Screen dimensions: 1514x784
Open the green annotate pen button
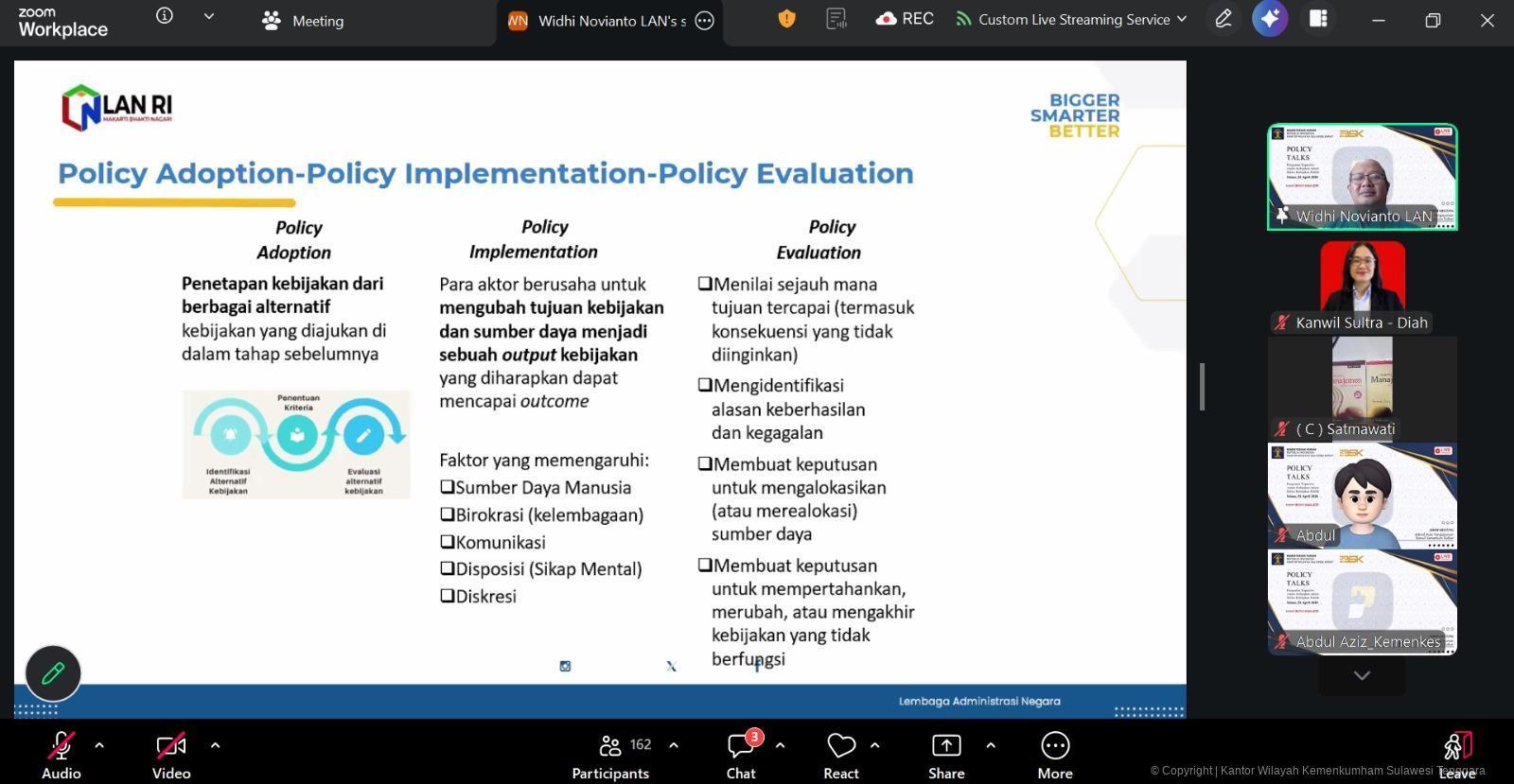[x=53, y=672]
